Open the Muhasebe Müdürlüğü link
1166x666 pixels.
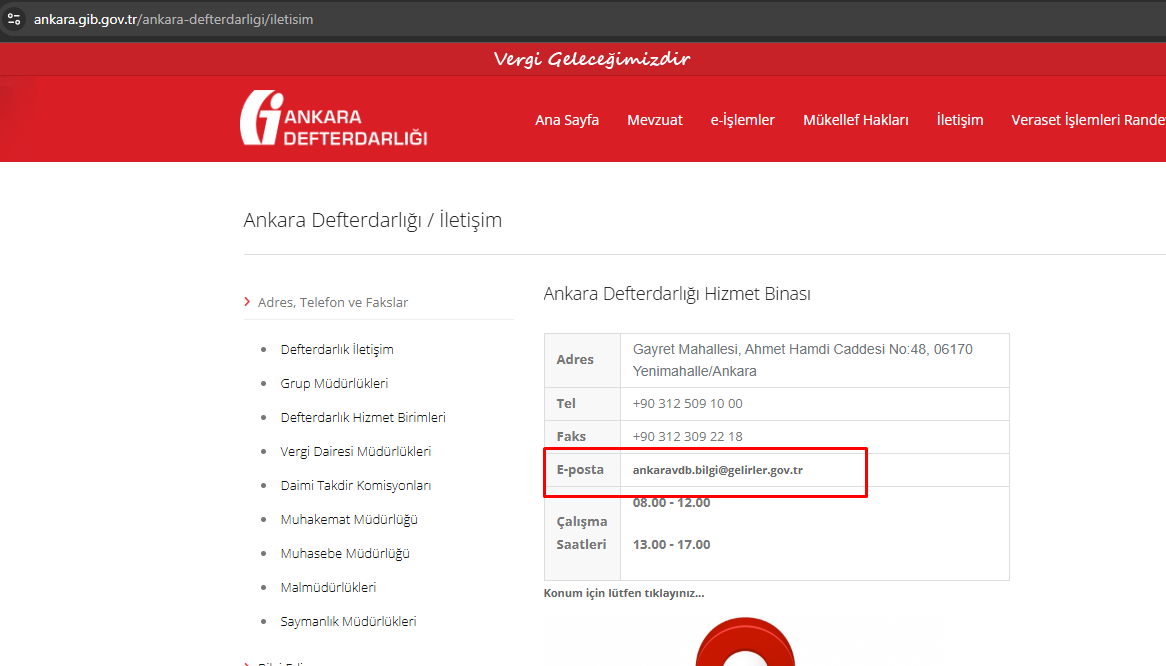click(345, 554)
